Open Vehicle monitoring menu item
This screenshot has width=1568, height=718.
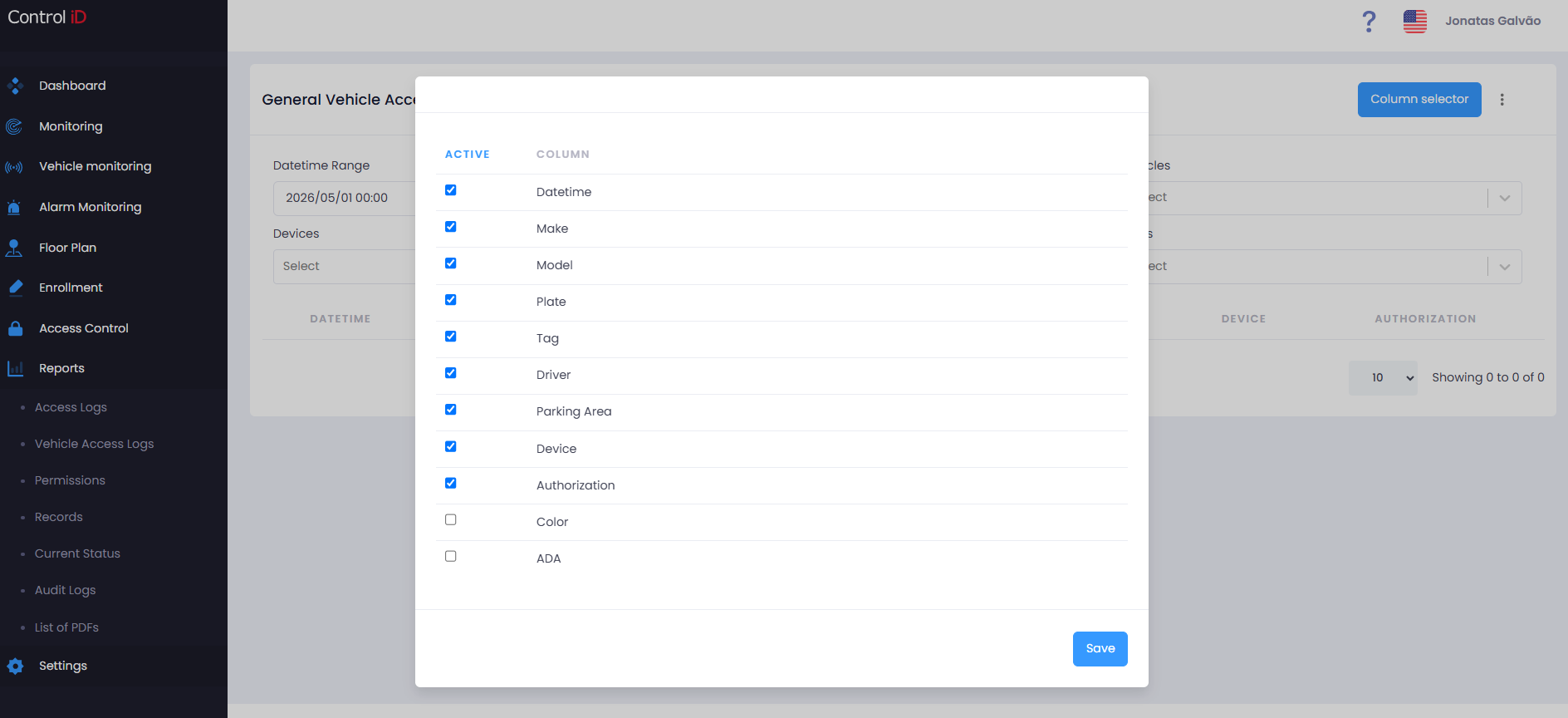click(95, 166)
